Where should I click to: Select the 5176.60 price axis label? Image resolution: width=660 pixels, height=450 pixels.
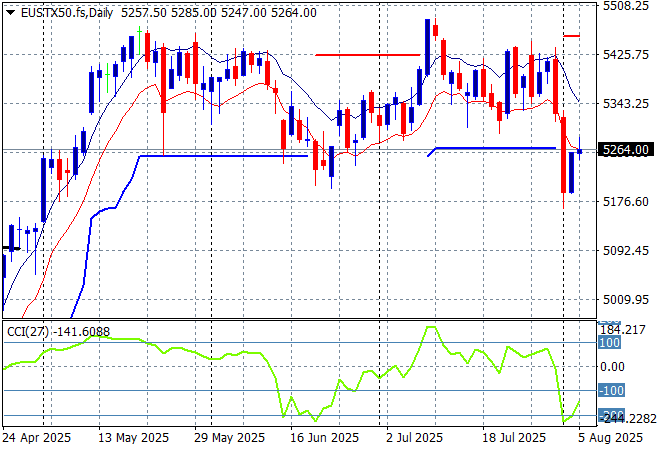(626, 202)
